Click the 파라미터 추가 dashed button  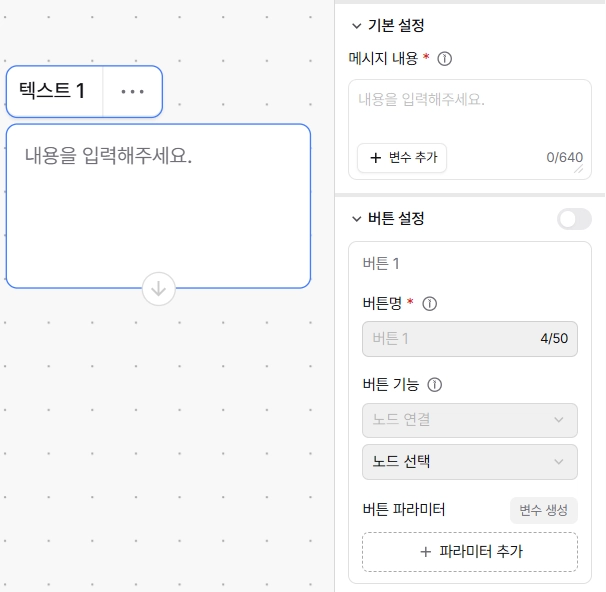pyautogui.click(x=470, y=552)
